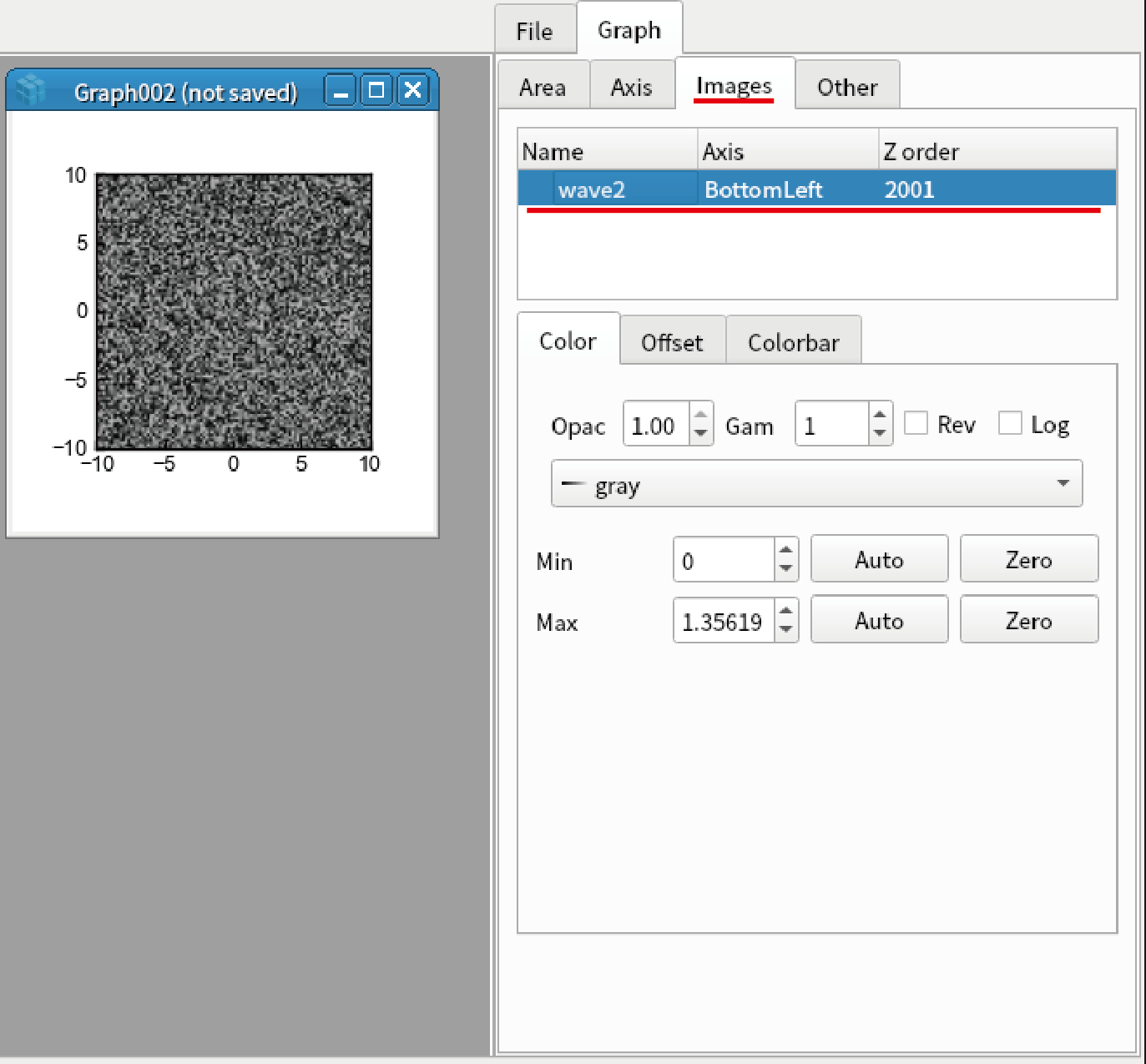
Task: Select the Images tab
Action: click(735, 85)
